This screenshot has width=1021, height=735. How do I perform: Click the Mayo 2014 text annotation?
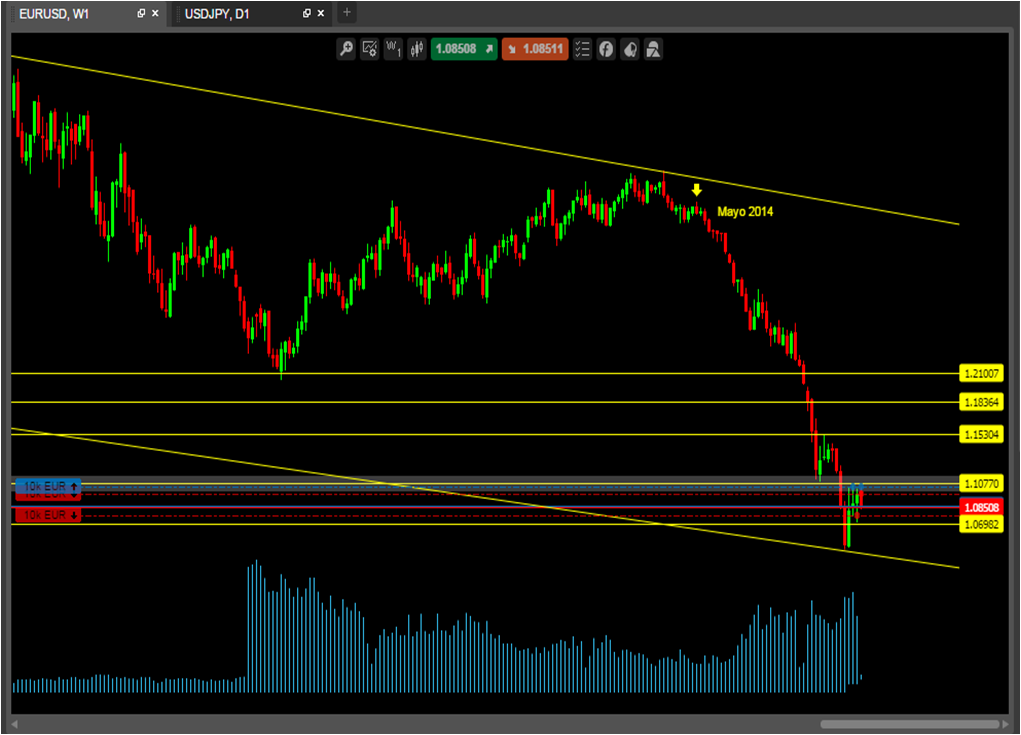tap(745, 212)
